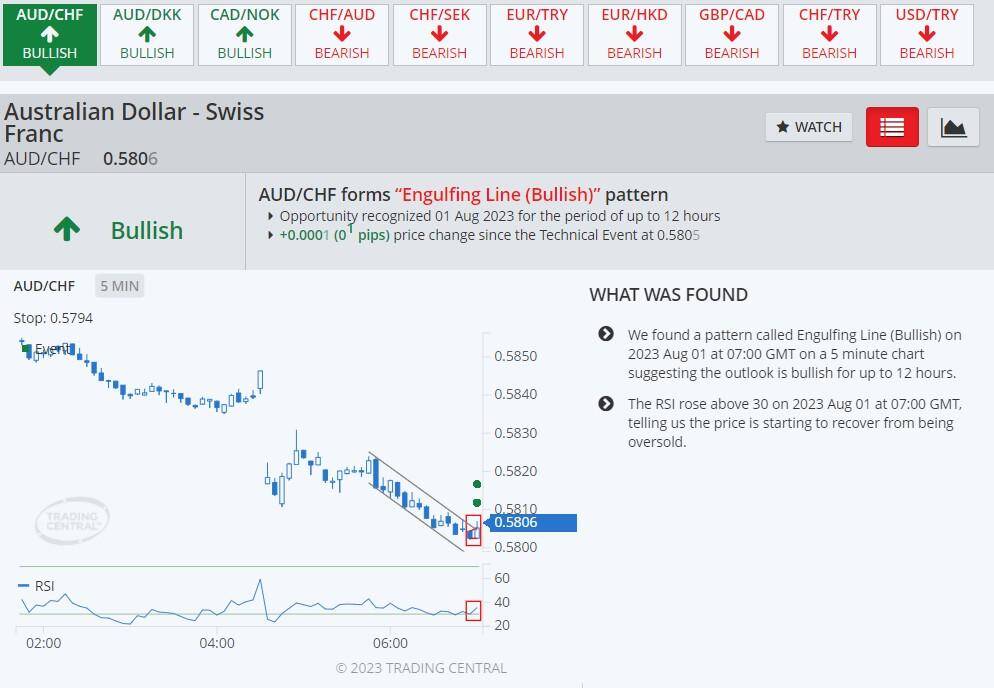
Task: Open the USD/TRY bearish tab
Action: pos(927,34)
